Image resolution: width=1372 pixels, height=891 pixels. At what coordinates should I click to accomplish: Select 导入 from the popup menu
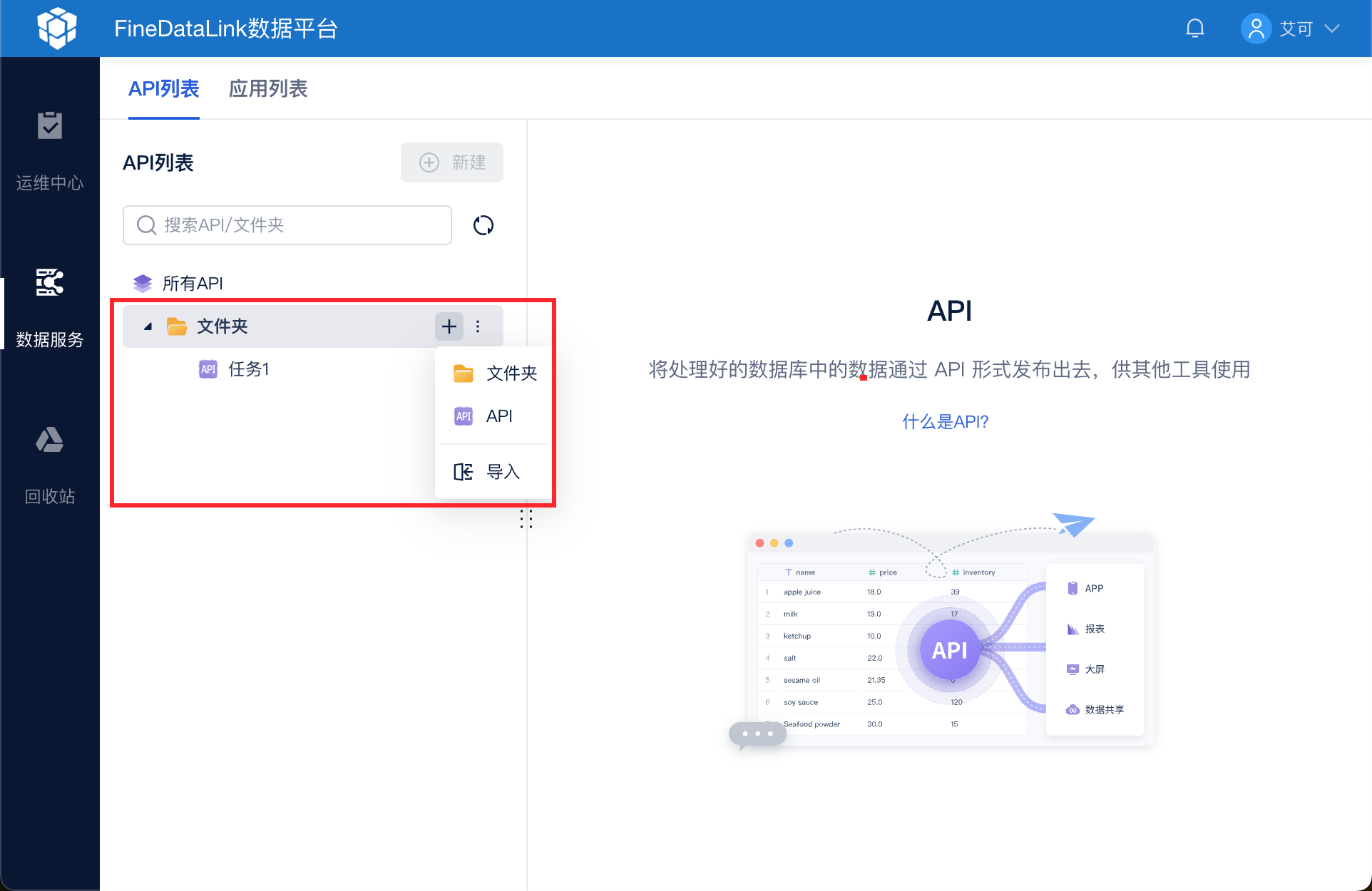coord(502,472)
